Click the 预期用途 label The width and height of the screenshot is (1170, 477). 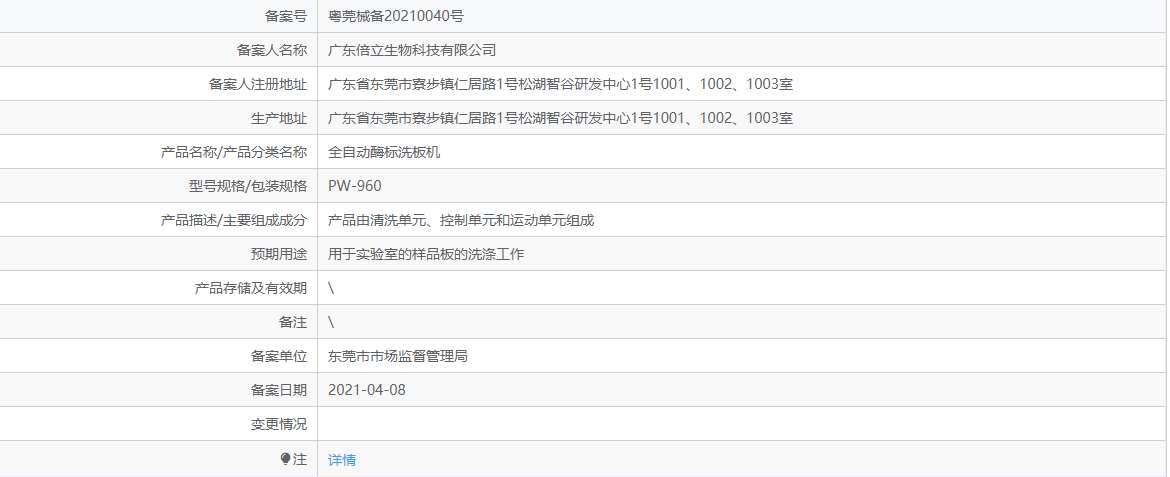coord(278,254)
